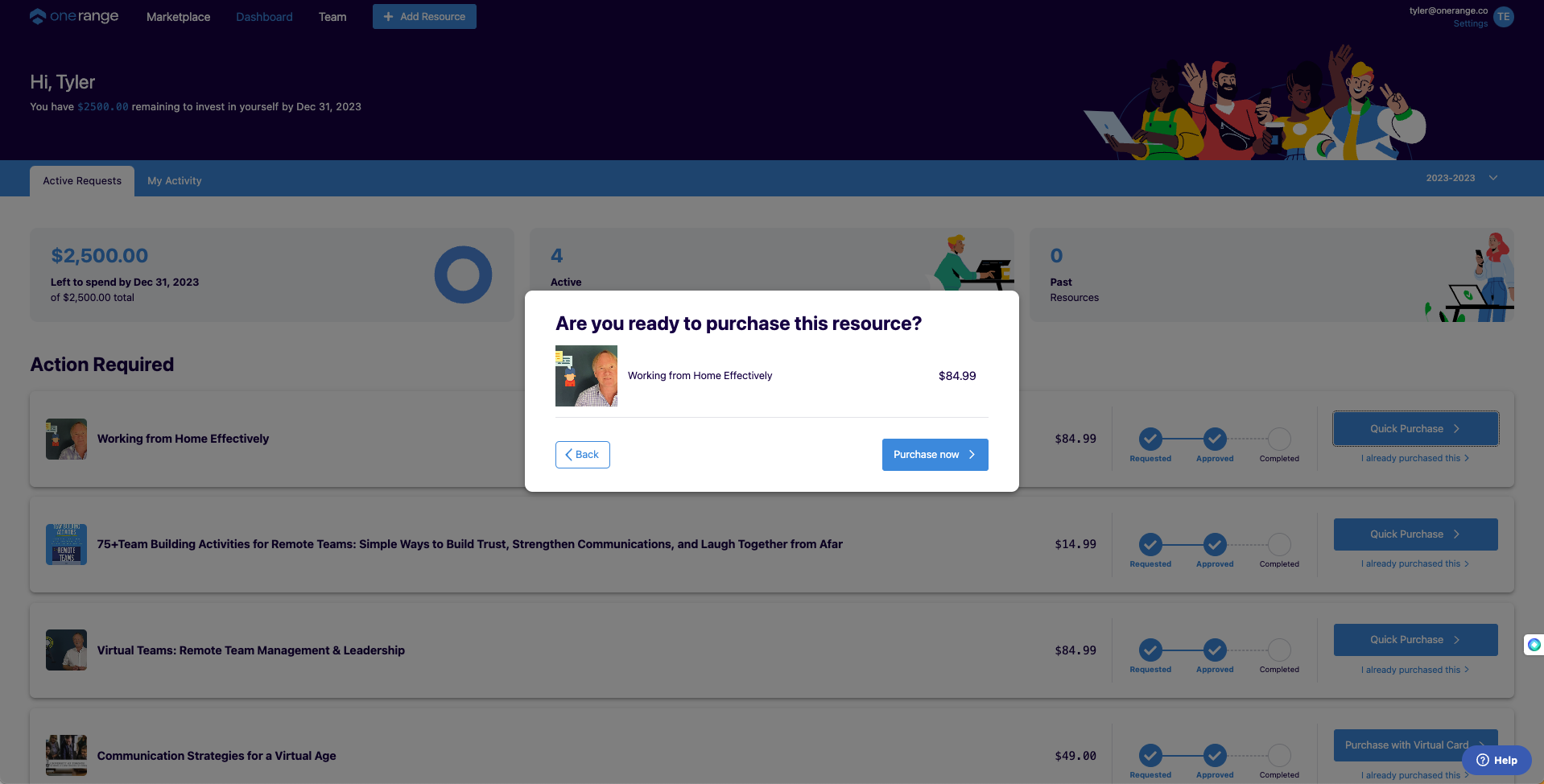Toggle Completed circle for Working from Home
Image resolution: width=1544 pixels, height=784 pixels.
pyautogui.click(x=1278, y=439)
